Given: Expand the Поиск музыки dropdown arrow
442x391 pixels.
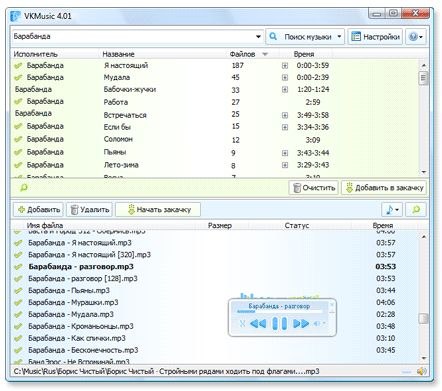Looking at the screenshot, I should pos(339,36).
